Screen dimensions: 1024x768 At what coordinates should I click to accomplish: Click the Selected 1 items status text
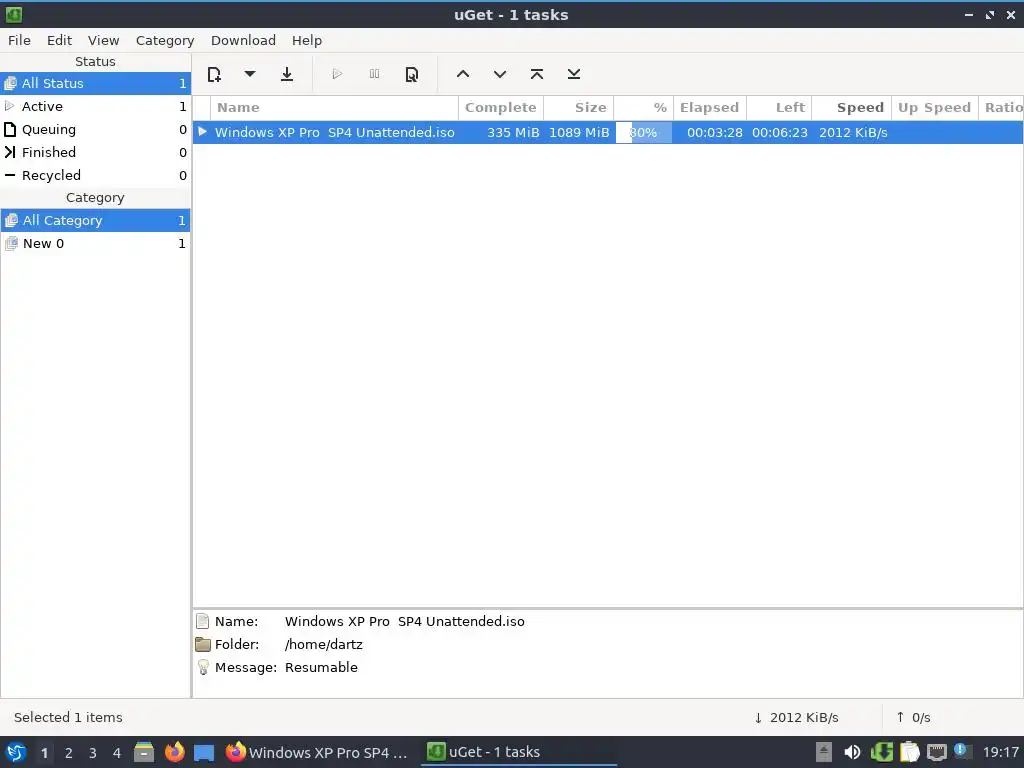pyautogui.click(x=69, y=718)
